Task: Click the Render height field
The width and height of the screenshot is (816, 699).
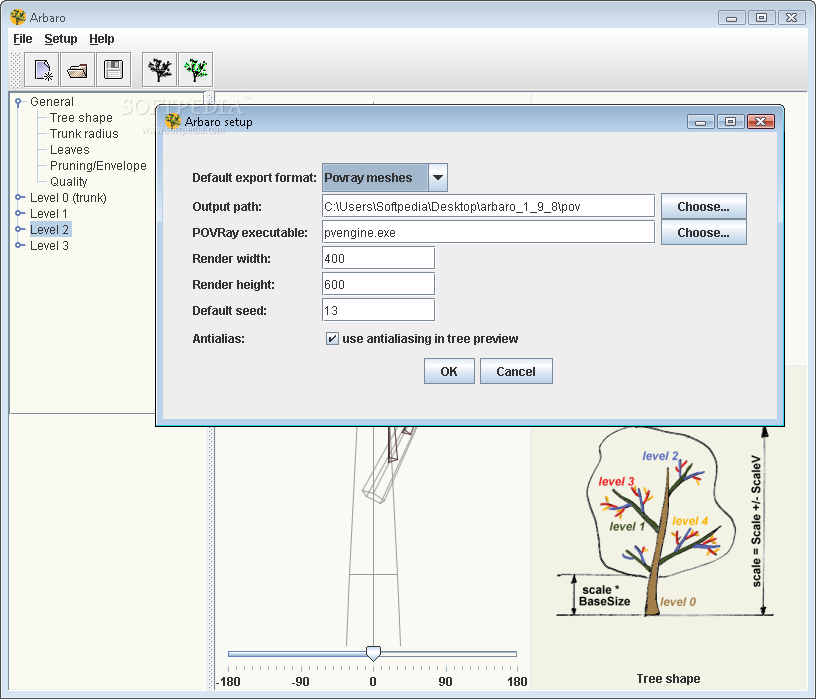Action: pyautogui.click(x=378, y=284)
